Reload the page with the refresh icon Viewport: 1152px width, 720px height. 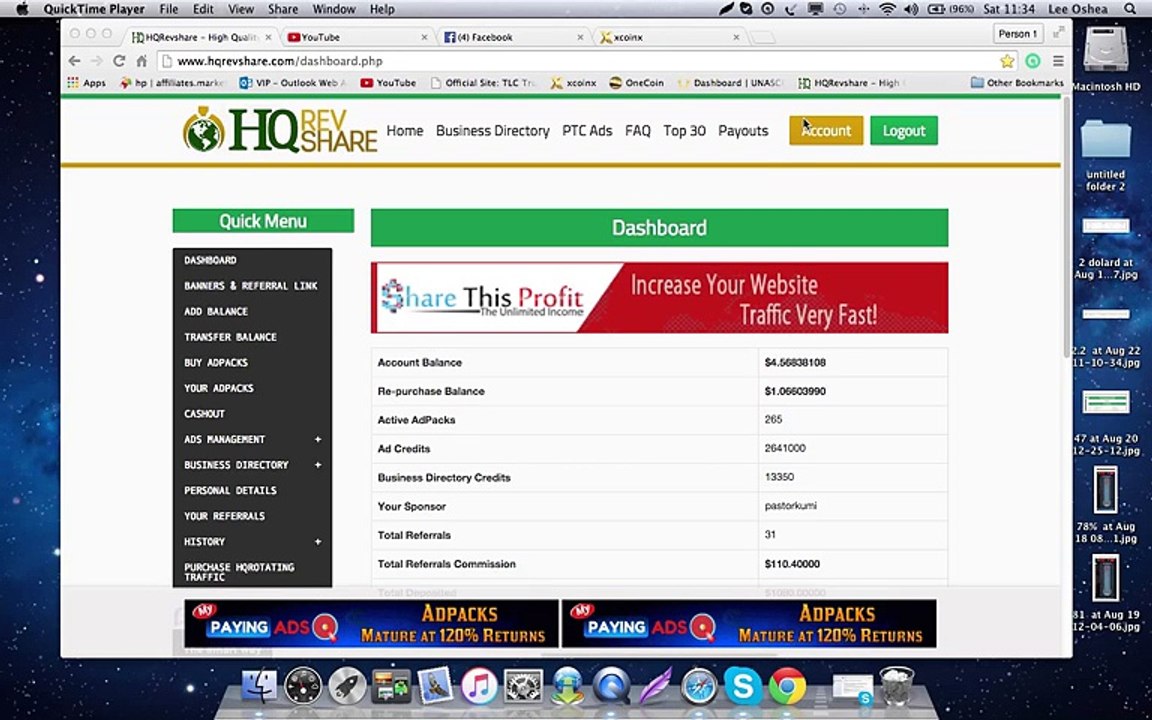119,61
